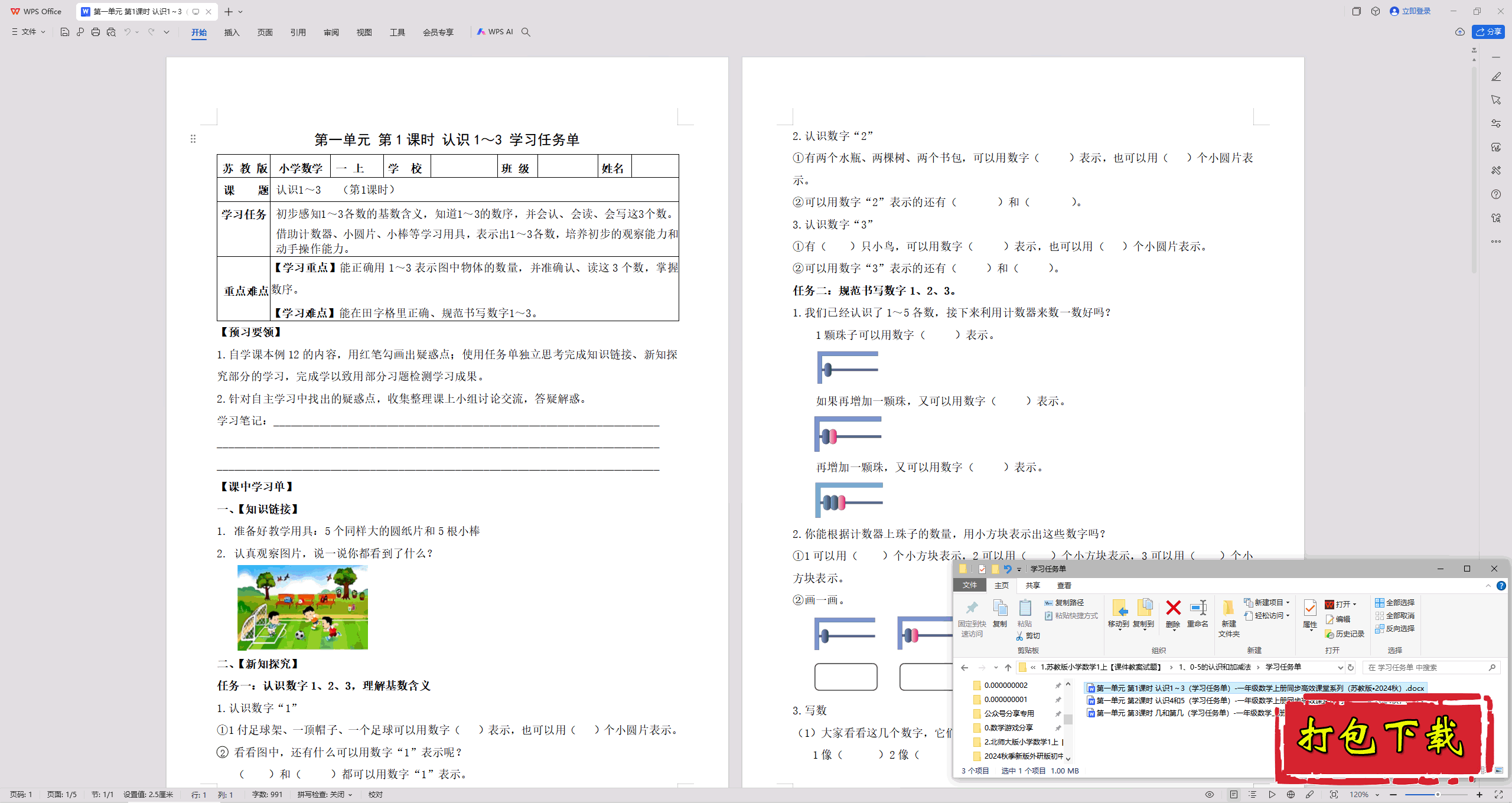Click the zoom slider handle
Viewport: 1512px width, 803px height.
tap(1438, 795)
